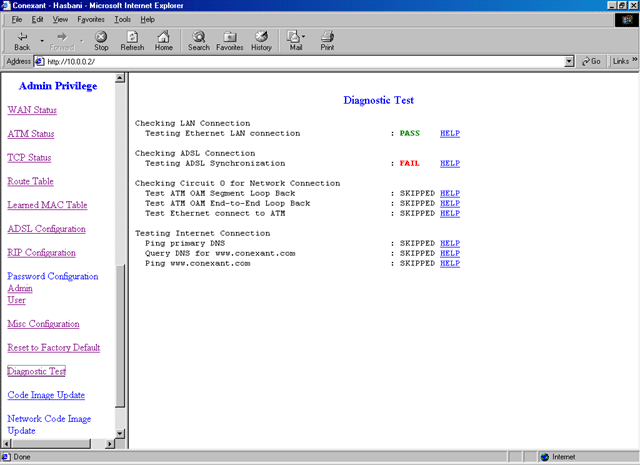Open the Help menu
640x465 pixels.
[147, 20]
